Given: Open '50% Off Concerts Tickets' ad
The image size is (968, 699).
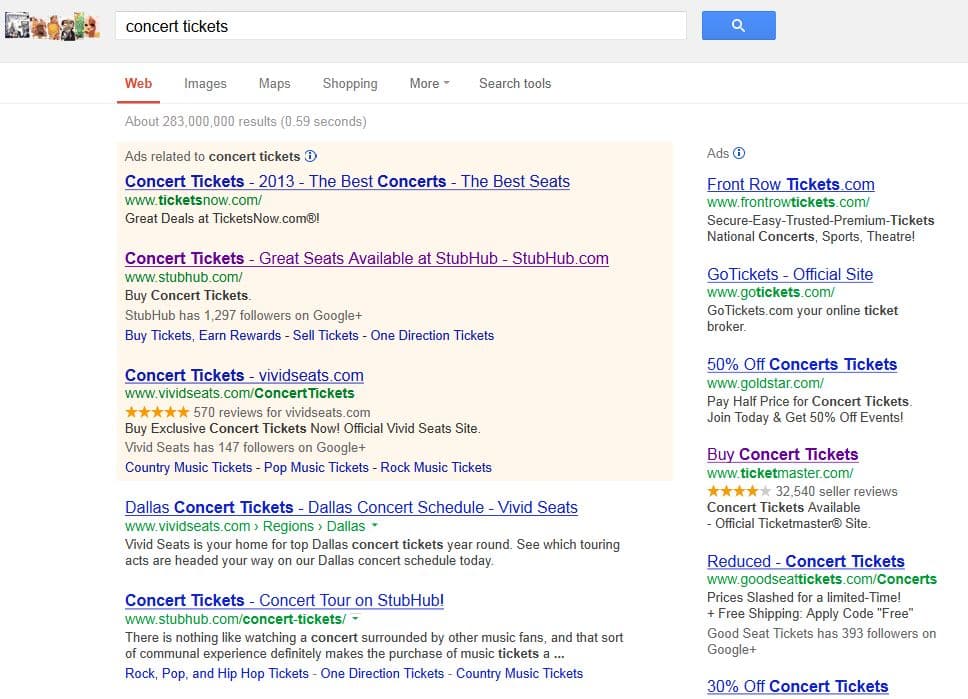Looking at the screenshot, I should tap(802, 364).
